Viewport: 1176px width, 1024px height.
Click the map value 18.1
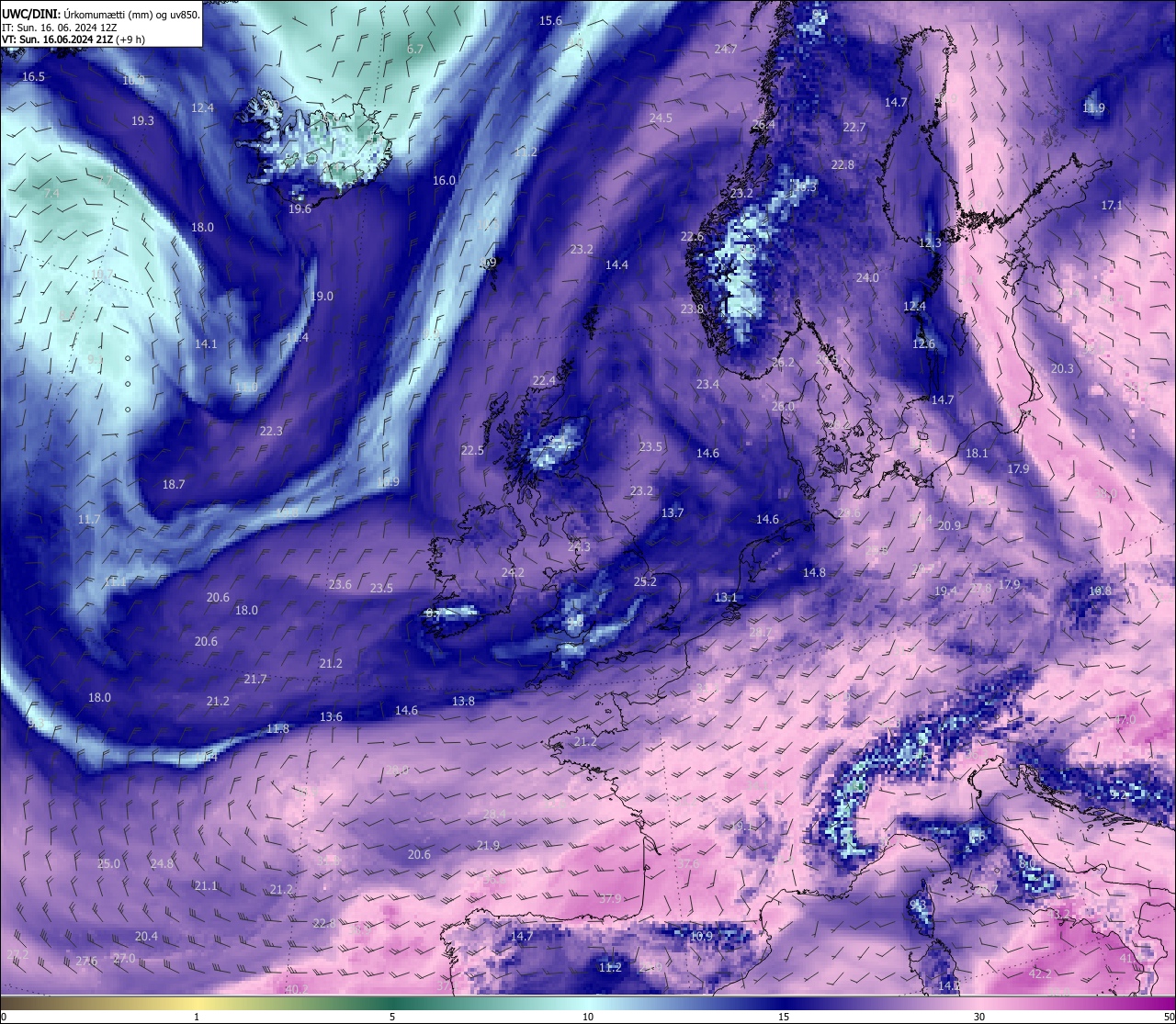[977, 454]
